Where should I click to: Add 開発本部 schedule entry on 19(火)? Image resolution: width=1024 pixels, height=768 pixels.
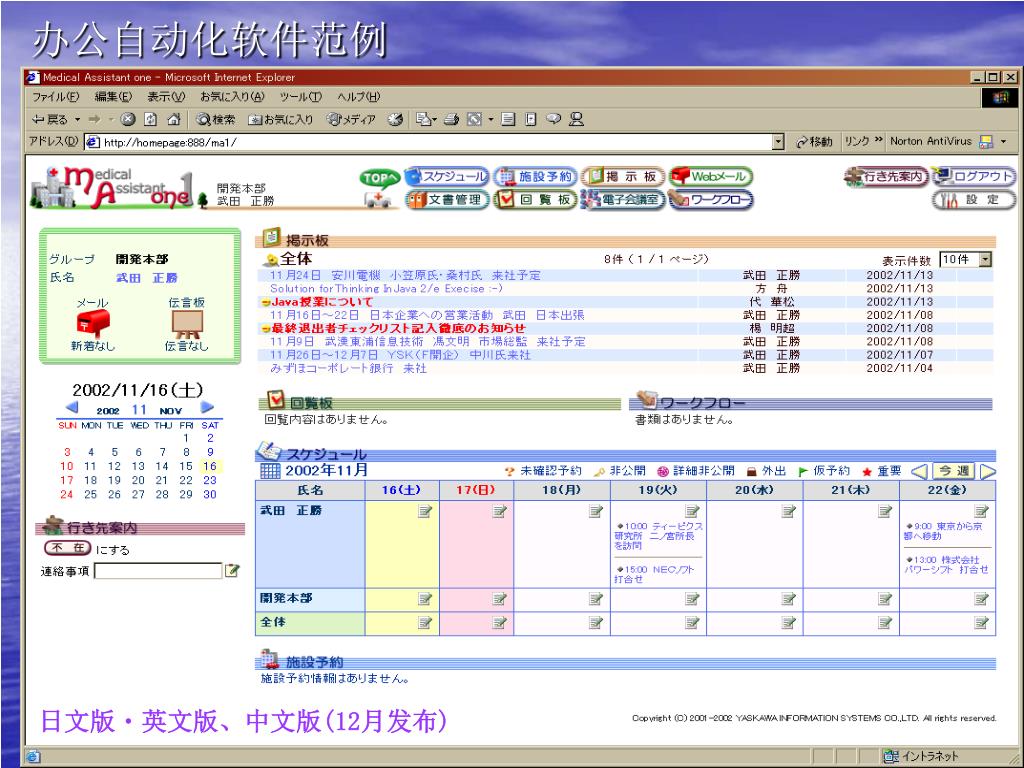coord(692,599)
